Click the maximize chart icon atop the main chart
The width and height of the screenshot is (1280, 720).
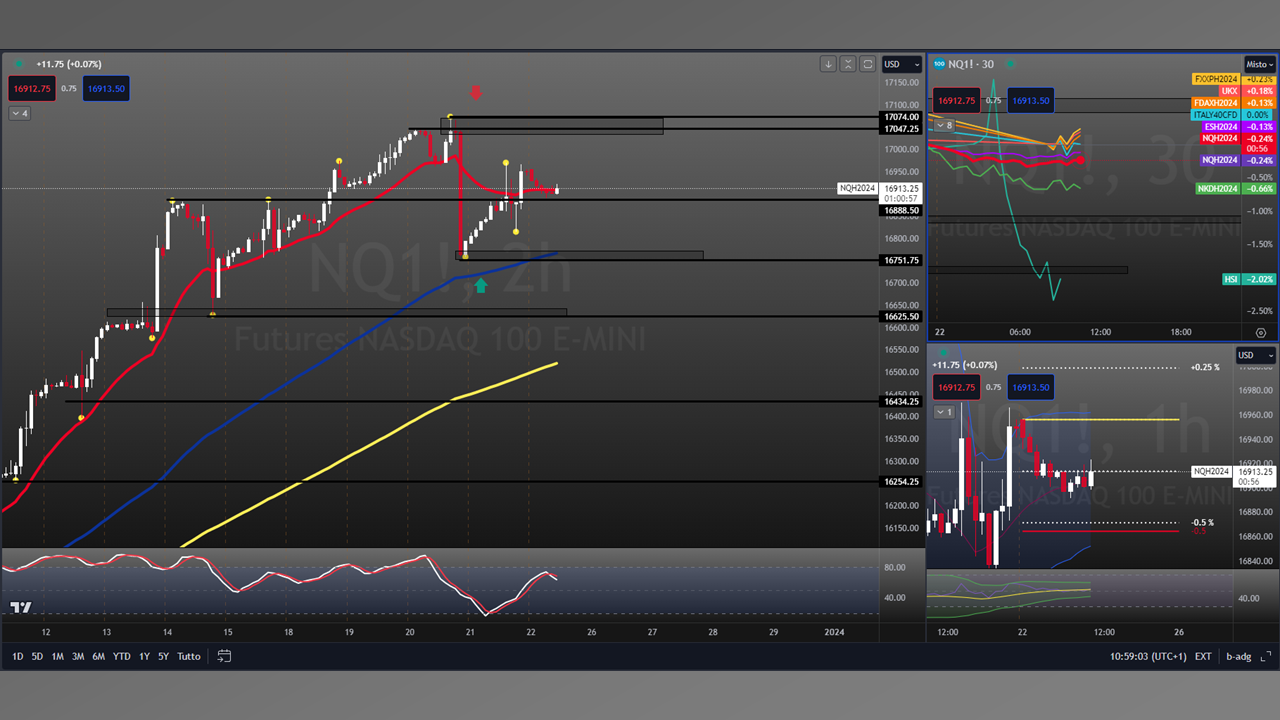(x=867, y=64)
